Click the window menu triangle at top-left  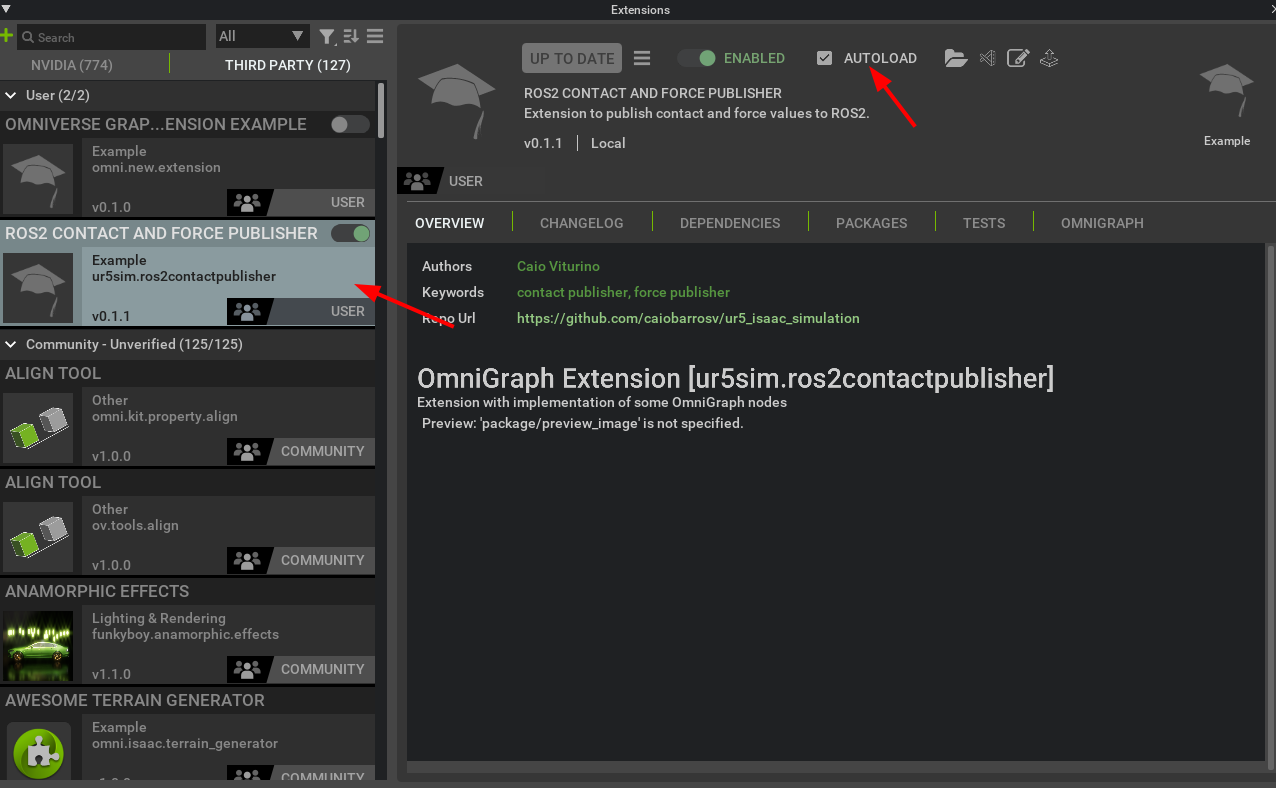[7, 9]
